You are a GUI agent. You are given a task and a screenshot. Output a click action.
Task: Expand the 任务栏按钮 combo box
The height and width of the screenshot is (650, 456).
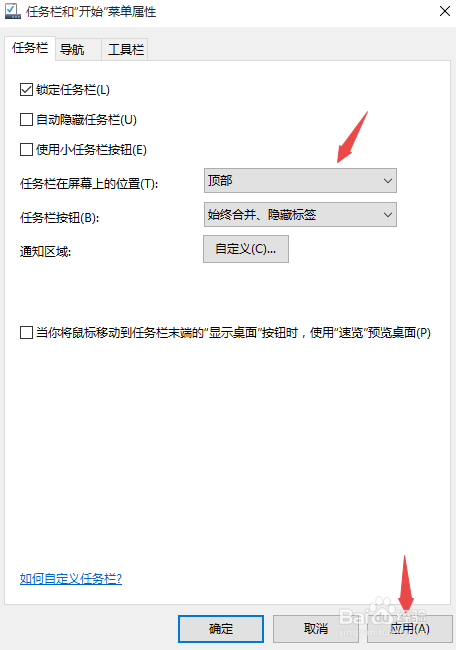pyautogui.click(x=300, y=214)
